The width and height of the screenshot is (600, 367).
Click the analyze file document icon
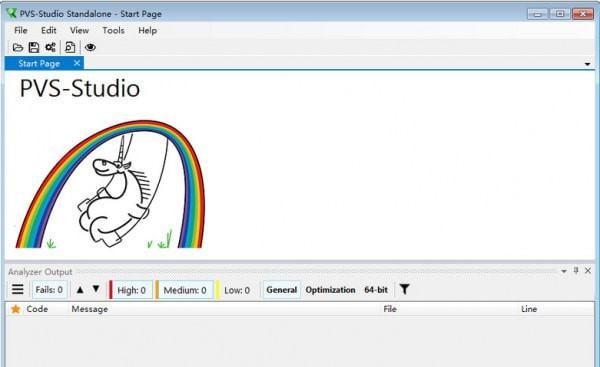point(70,47)
